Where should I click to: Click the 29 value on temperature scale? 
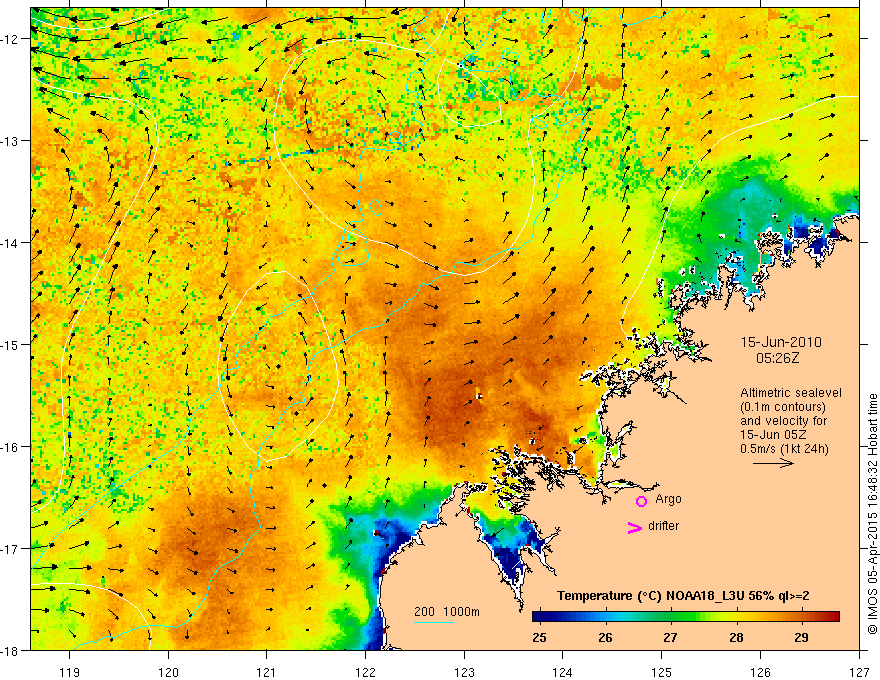tap(801, 637)
